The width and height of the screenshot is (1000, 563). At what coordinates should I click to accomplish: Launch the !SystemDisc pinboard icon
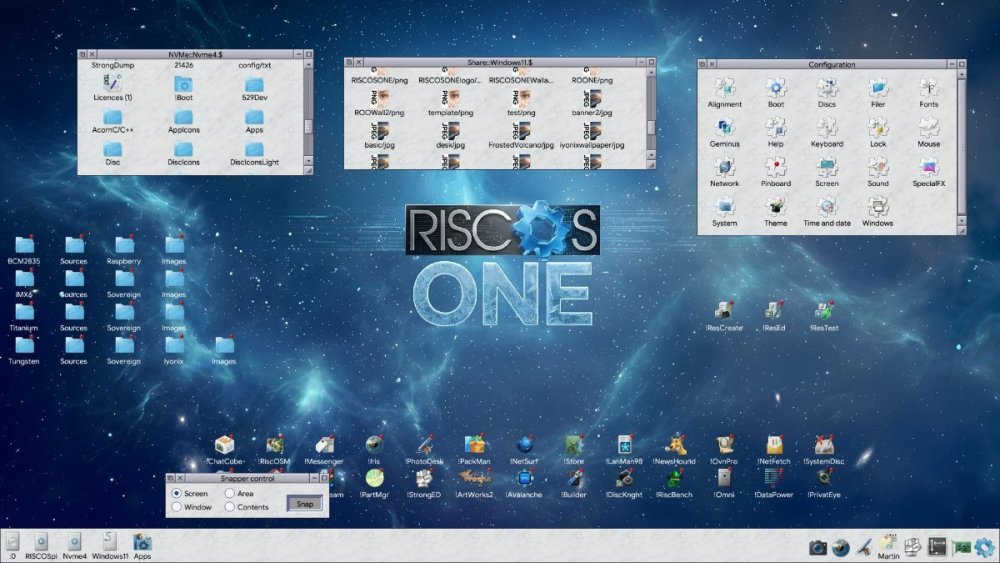pos(824,449)
